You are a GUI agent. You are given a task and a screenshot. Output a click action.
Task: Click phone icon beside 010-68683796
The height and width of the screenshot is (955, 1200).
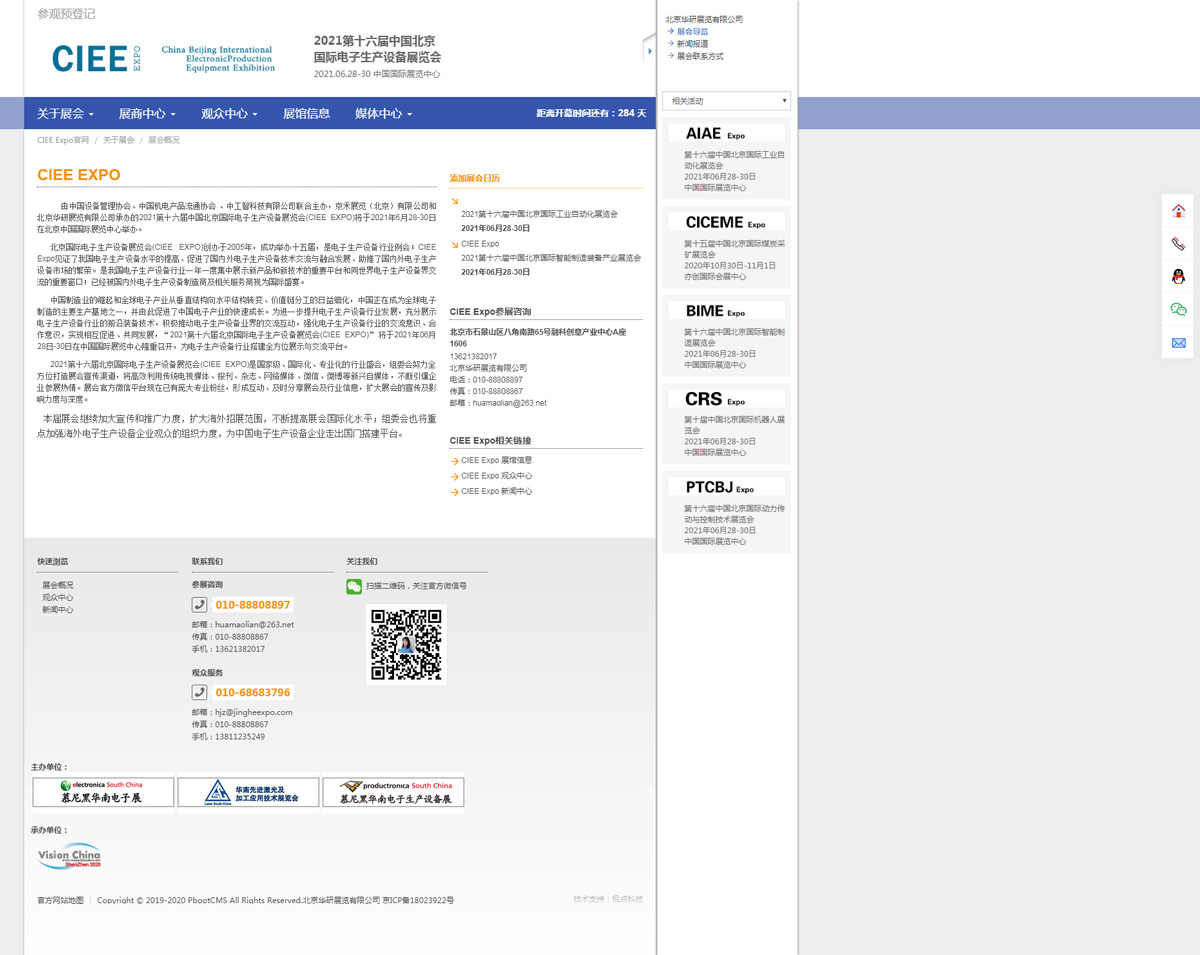(200, 692)
